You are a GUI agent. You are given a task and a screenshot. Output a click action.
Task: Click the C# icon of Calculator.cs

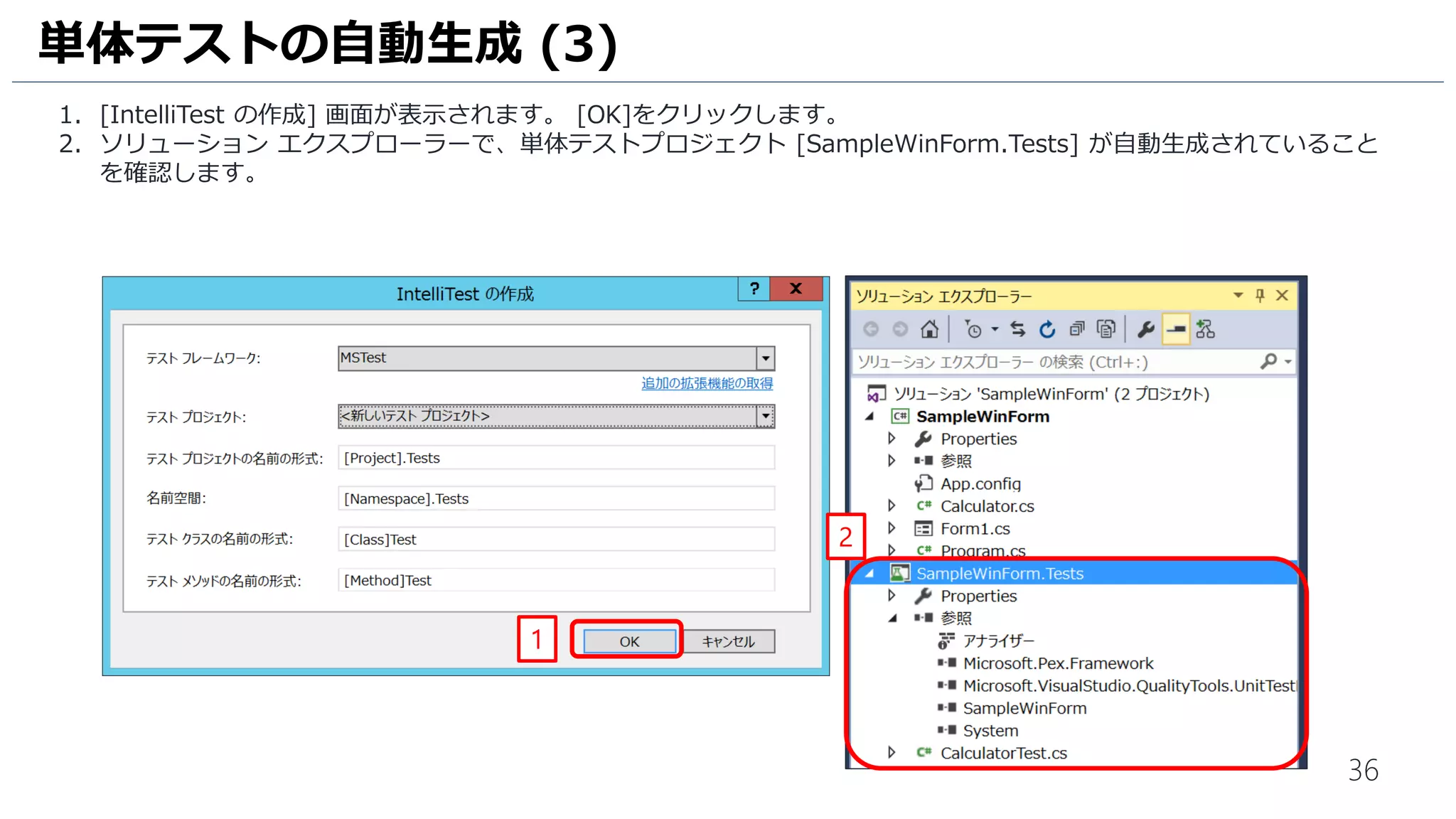924,505
